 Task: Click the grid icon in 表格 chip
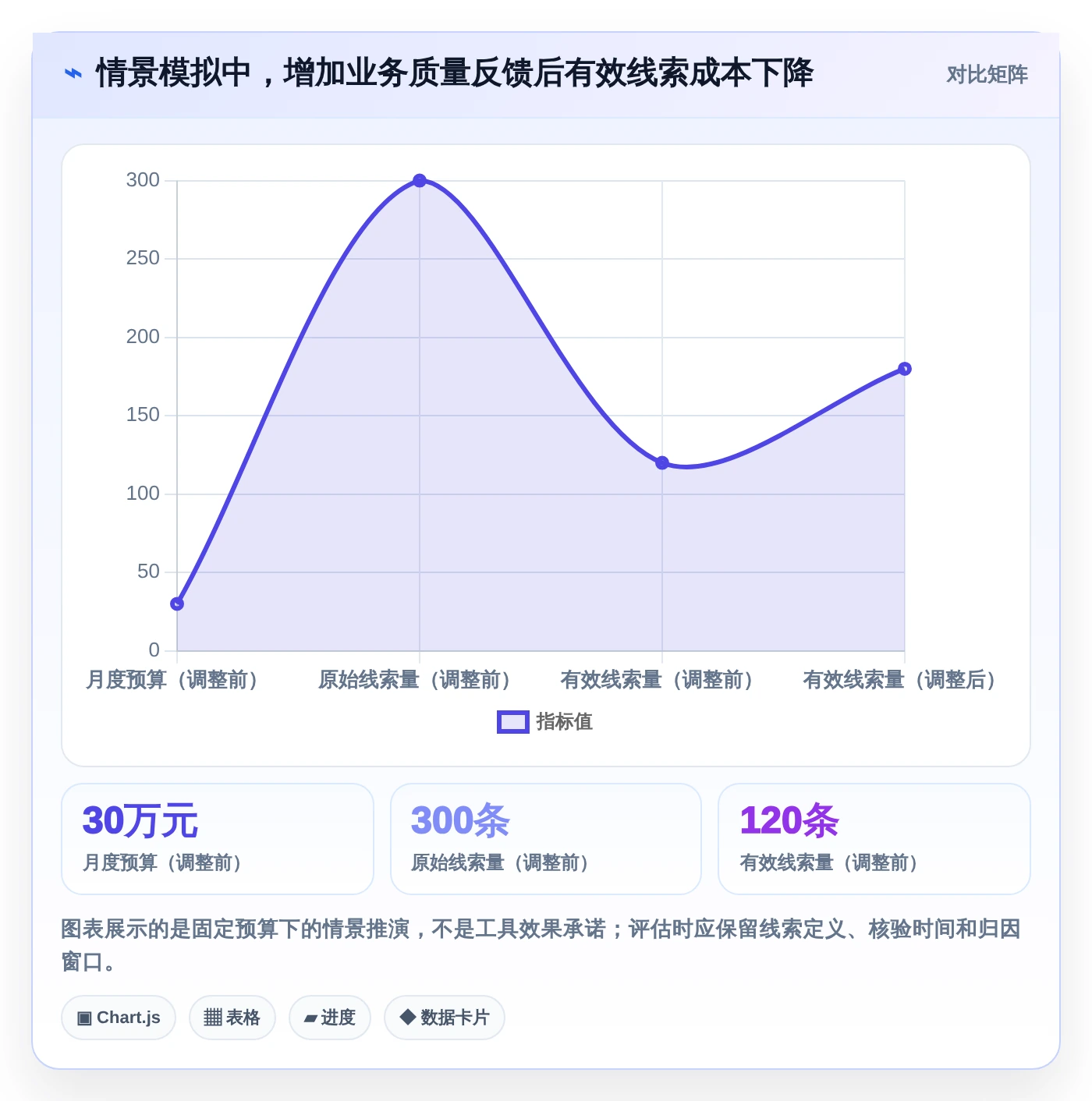coord(213,1018)
